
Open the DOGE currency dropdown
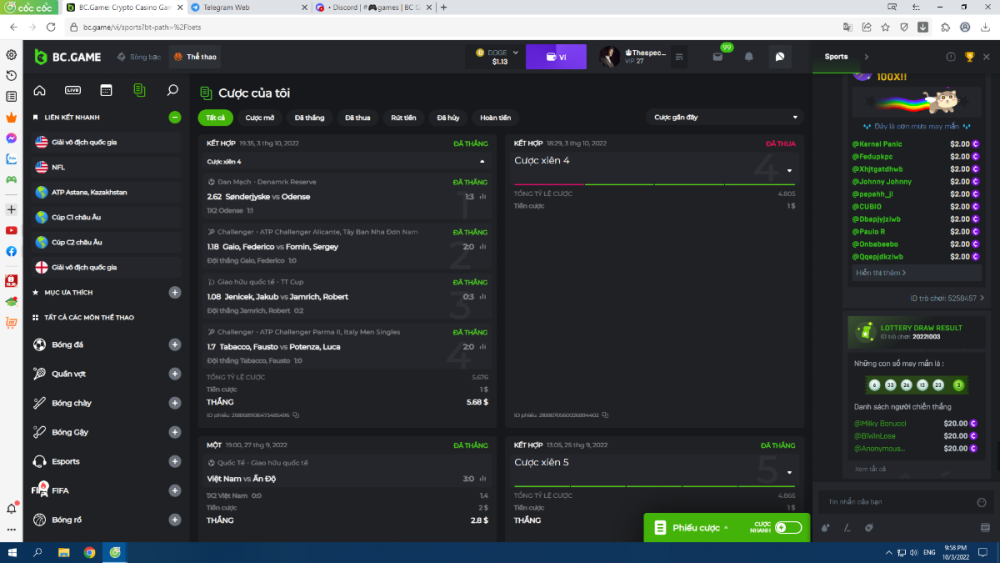click(x=493, y=57)
